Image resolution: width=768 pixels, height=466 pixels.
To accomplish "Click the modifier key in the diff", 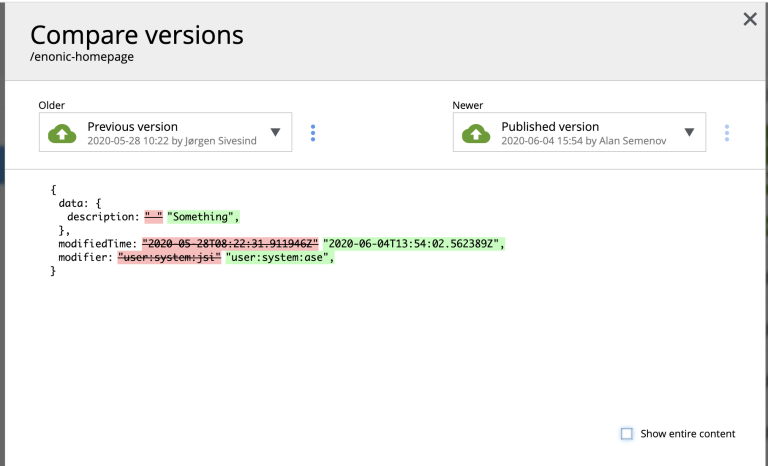I will [x=86, y=257].
